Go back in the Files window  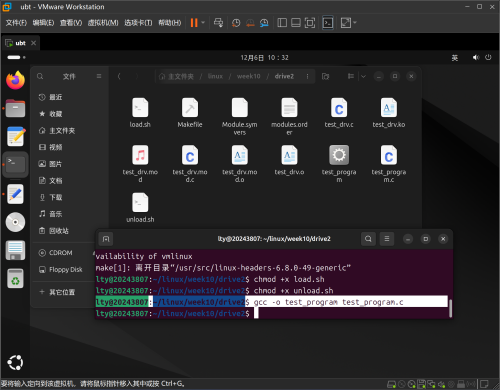119,76
